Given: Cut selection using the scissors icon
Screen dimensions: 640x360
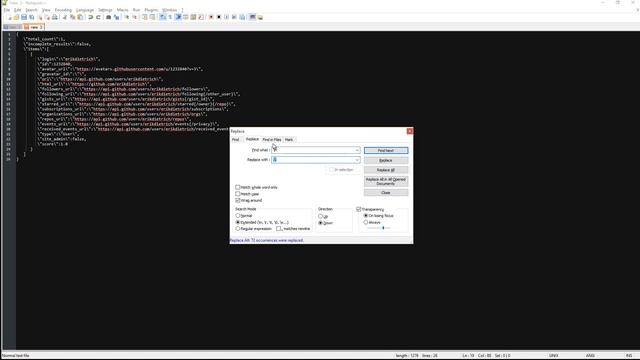Looking at the screenshot, I should click(64, 17).
